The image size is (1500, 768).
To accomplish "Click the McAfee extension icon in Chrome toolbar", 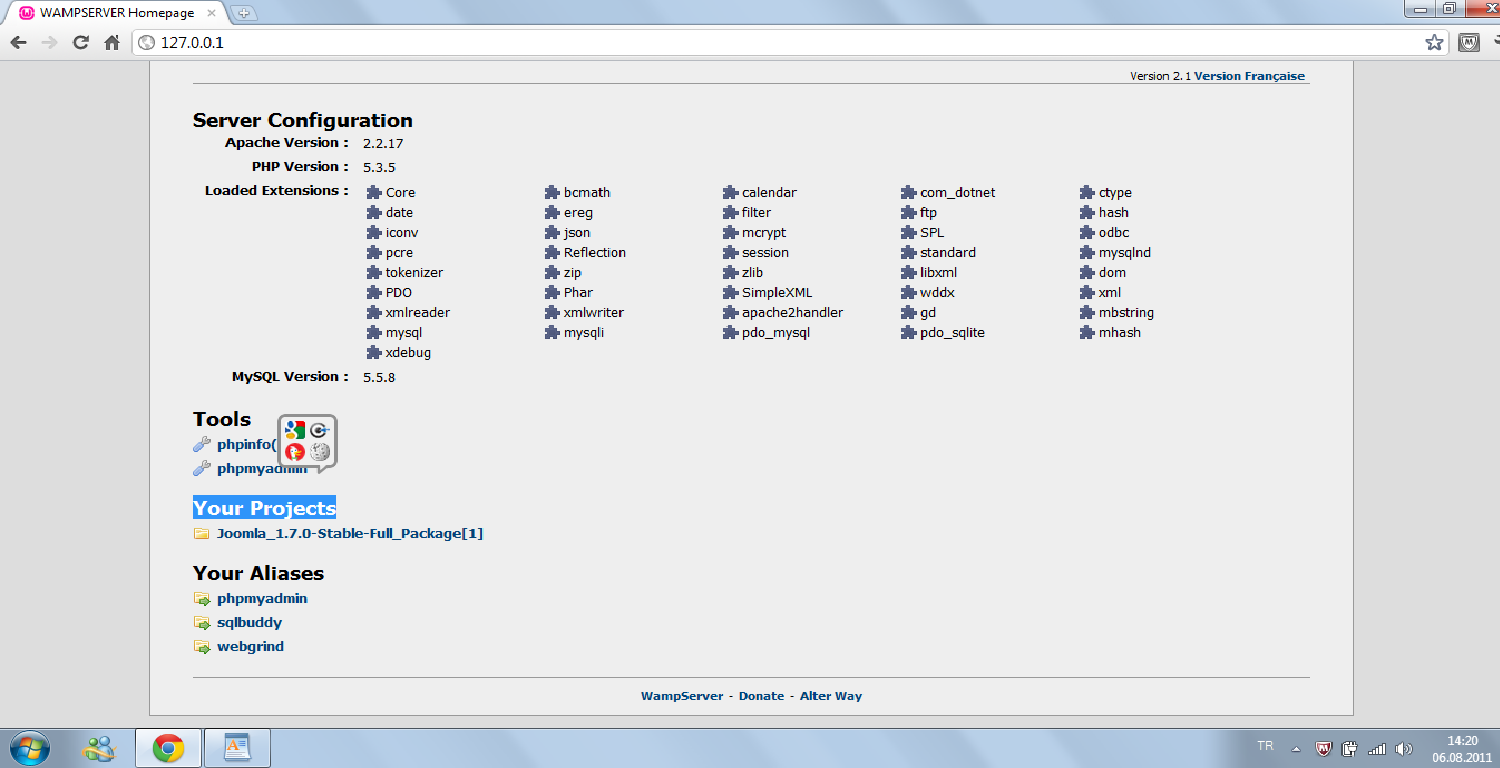I will coord(1469,42).
